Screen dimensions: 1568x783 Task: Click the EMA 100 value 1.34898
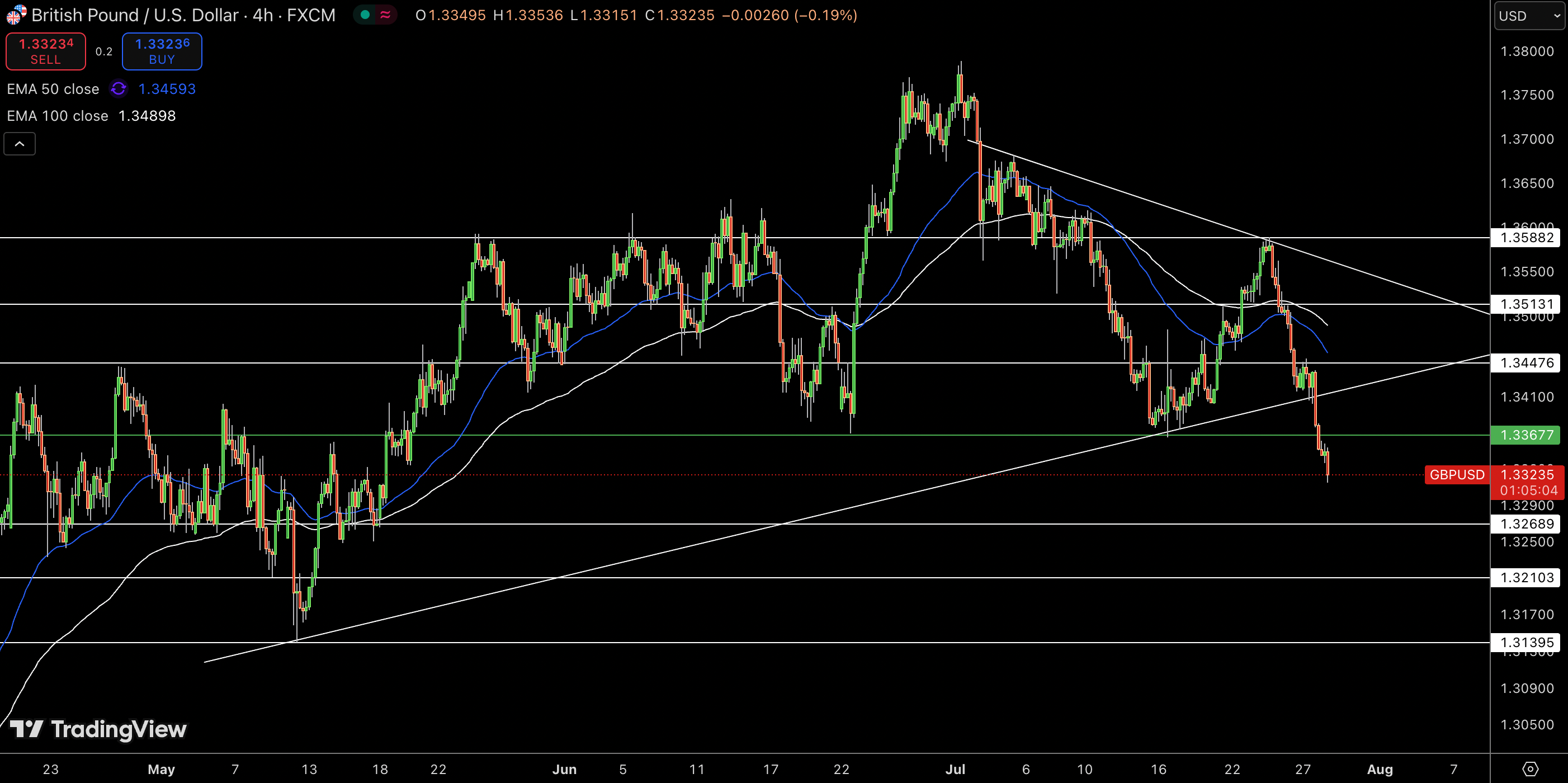pos(147,116)
